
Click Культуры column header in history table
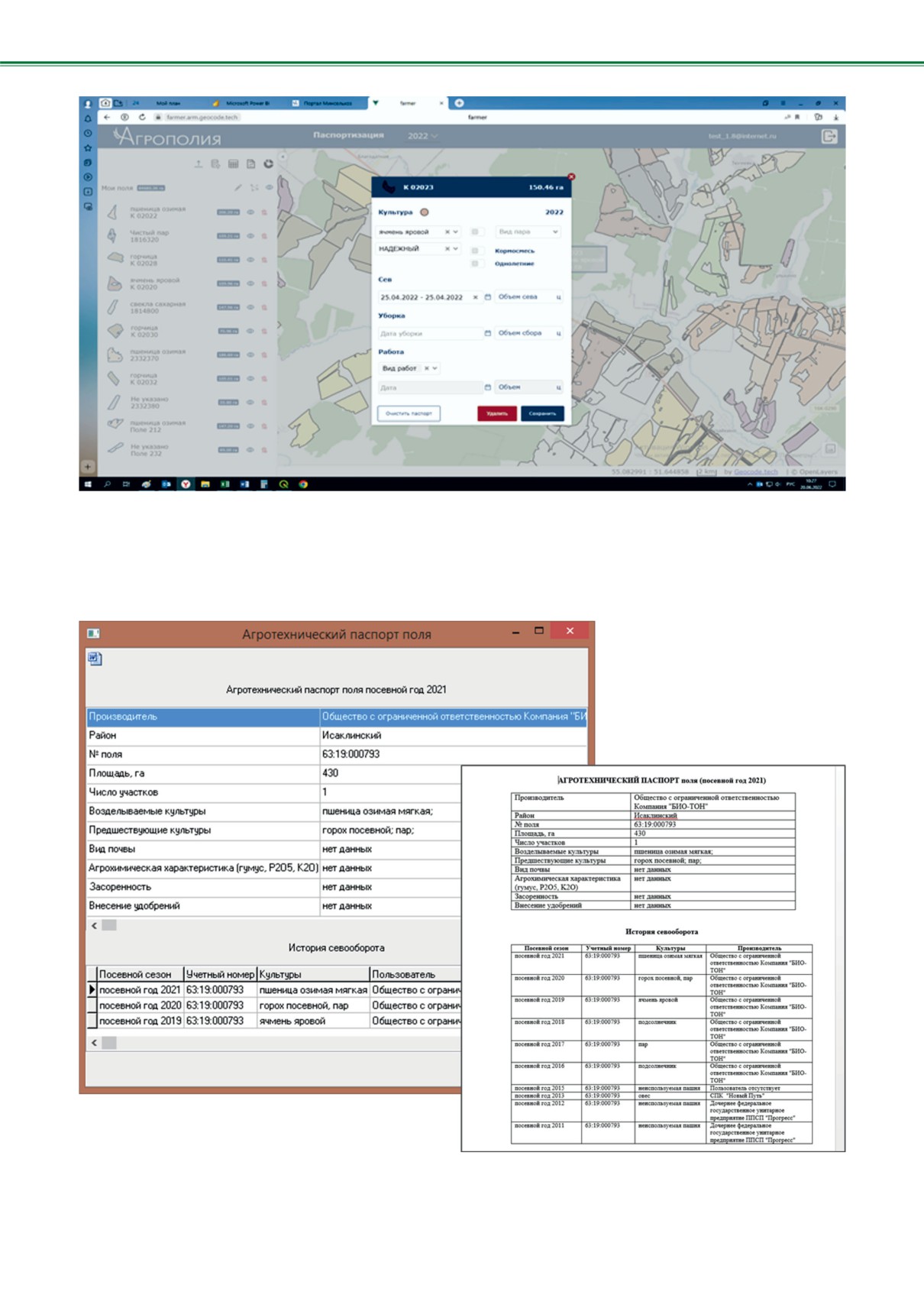pyautogui.click(x=313, y=974)
